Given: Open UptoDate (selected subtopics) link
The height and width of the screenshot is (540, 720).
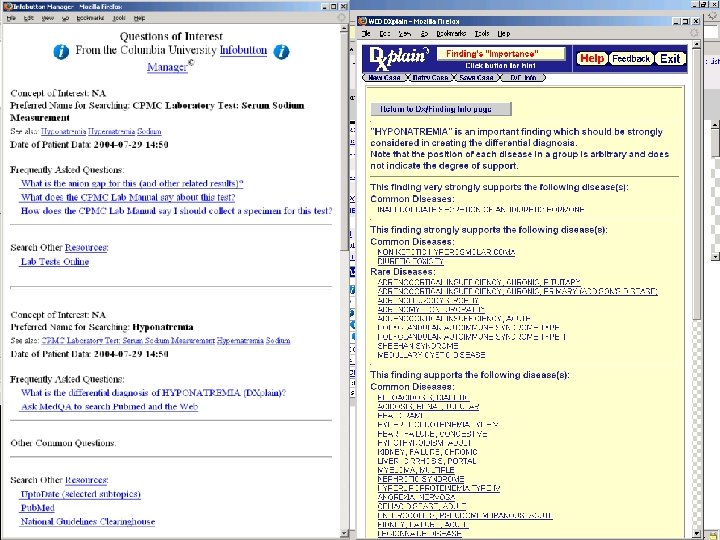Looking at the screenshot, I should (80, 494).
